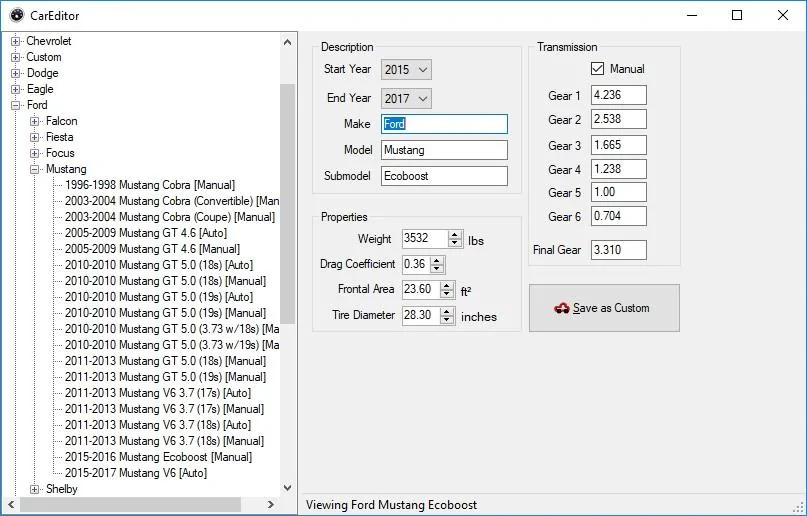Increase Weight with the up arrow

click(454, 234)
